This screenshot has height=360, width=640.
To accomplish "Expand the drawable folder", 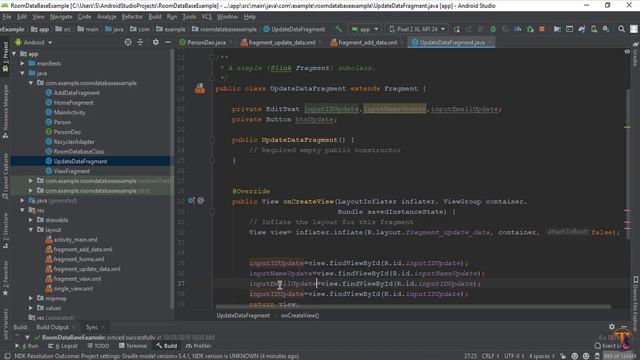I will pos(31,220).
